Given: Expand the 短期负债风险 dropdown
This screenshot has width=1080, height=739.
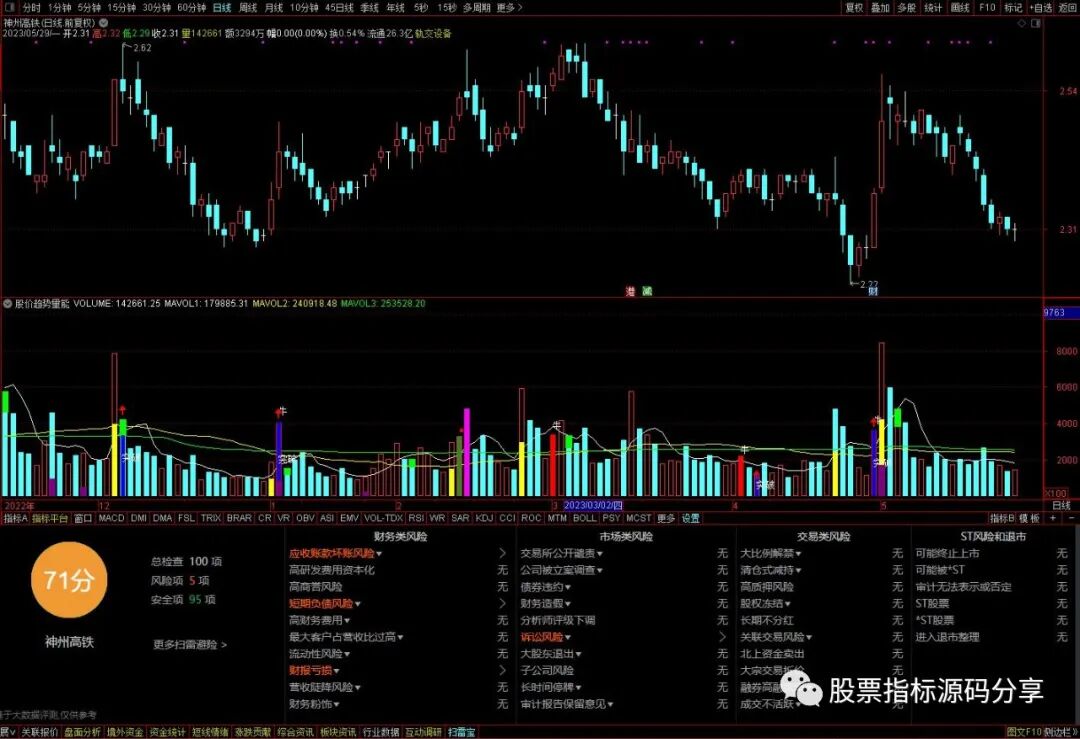Looking at the screenshot, I should pos(357,604).
